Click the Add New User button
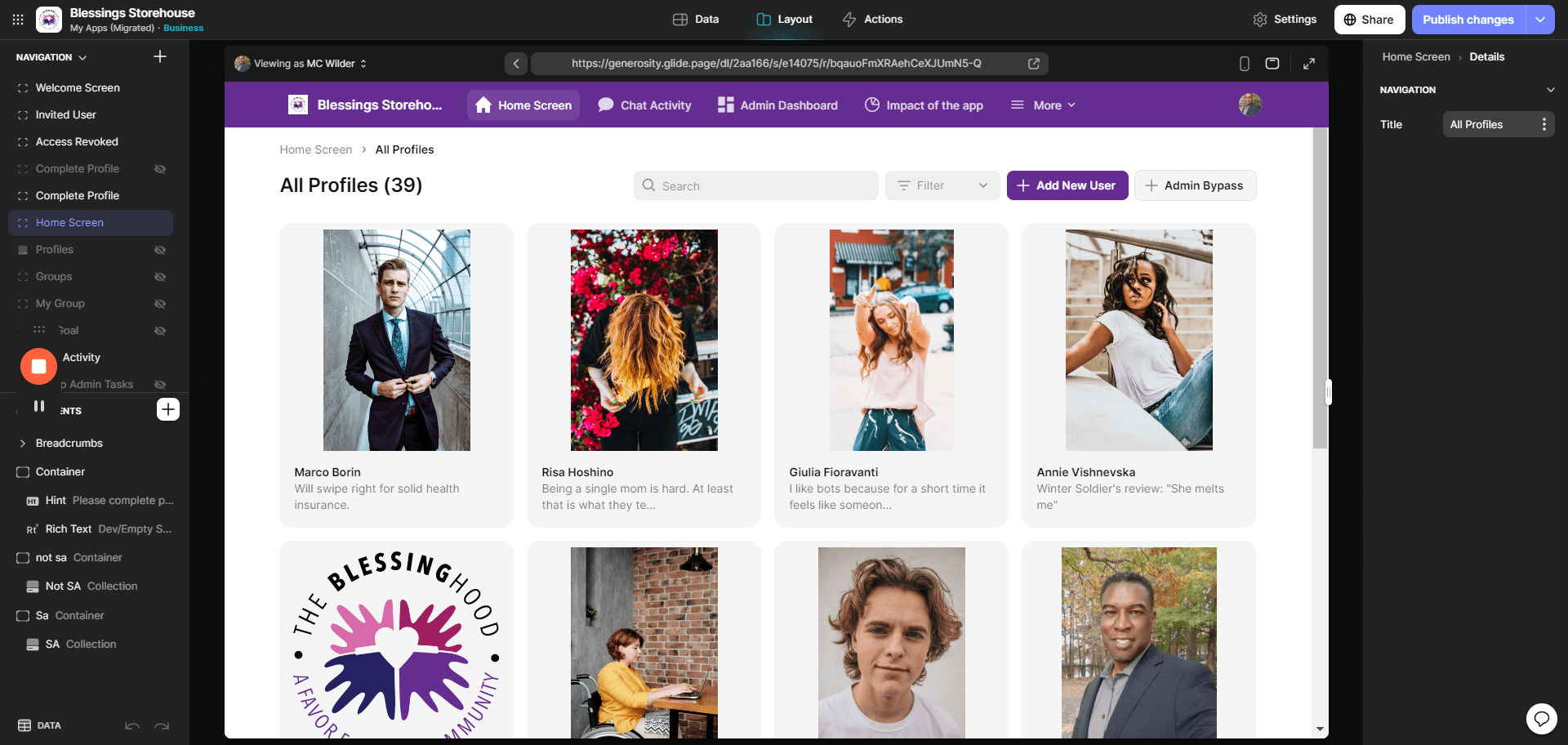1568x745 pixels. tap(1067, 185)
